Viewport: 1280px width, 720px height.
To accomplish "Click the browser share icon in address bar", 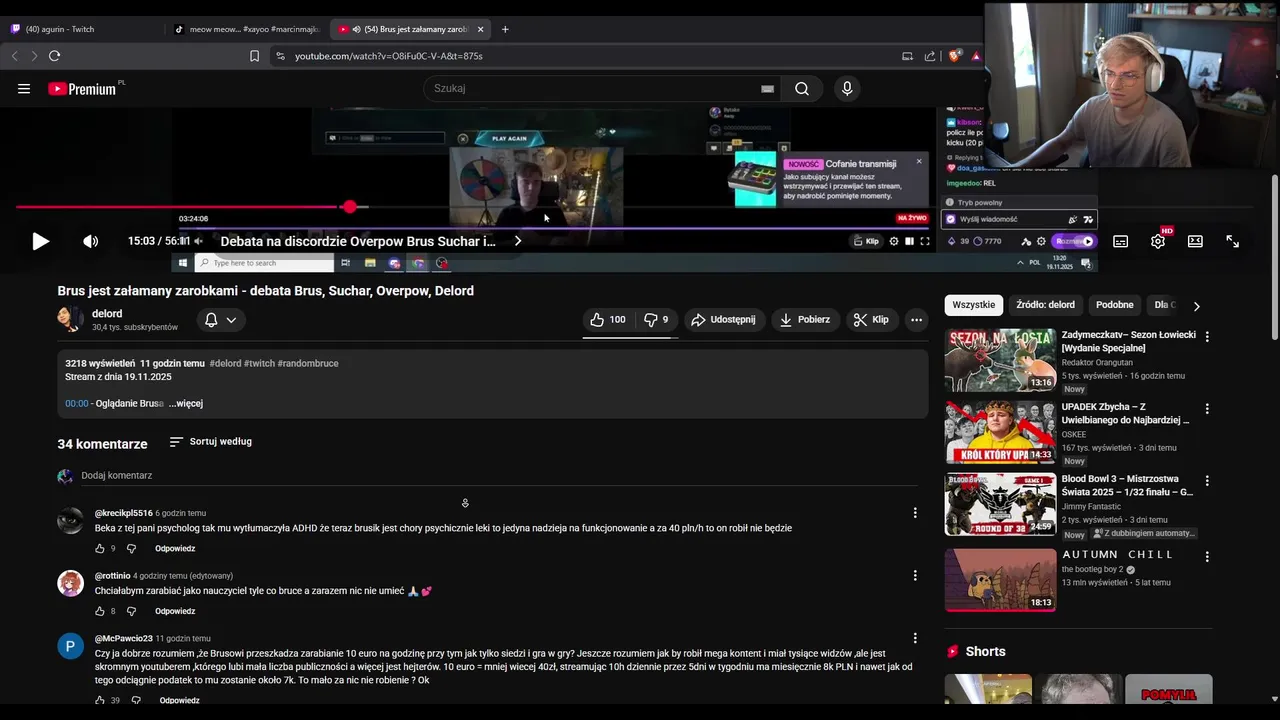I will pos(930,56).
